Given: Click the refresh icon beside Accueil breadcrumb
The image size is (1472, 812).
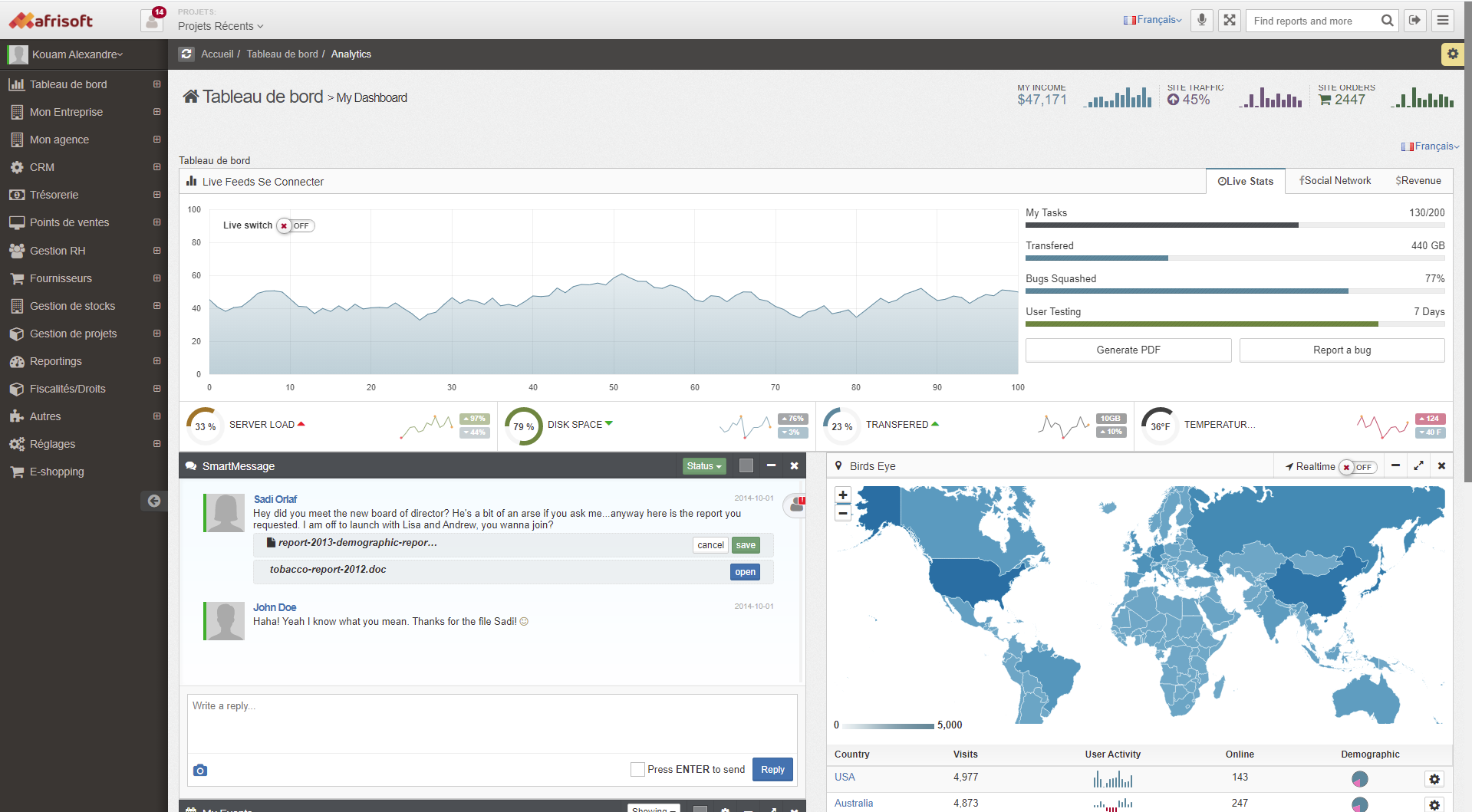Looking at the screenshot, I should (186, 54).
